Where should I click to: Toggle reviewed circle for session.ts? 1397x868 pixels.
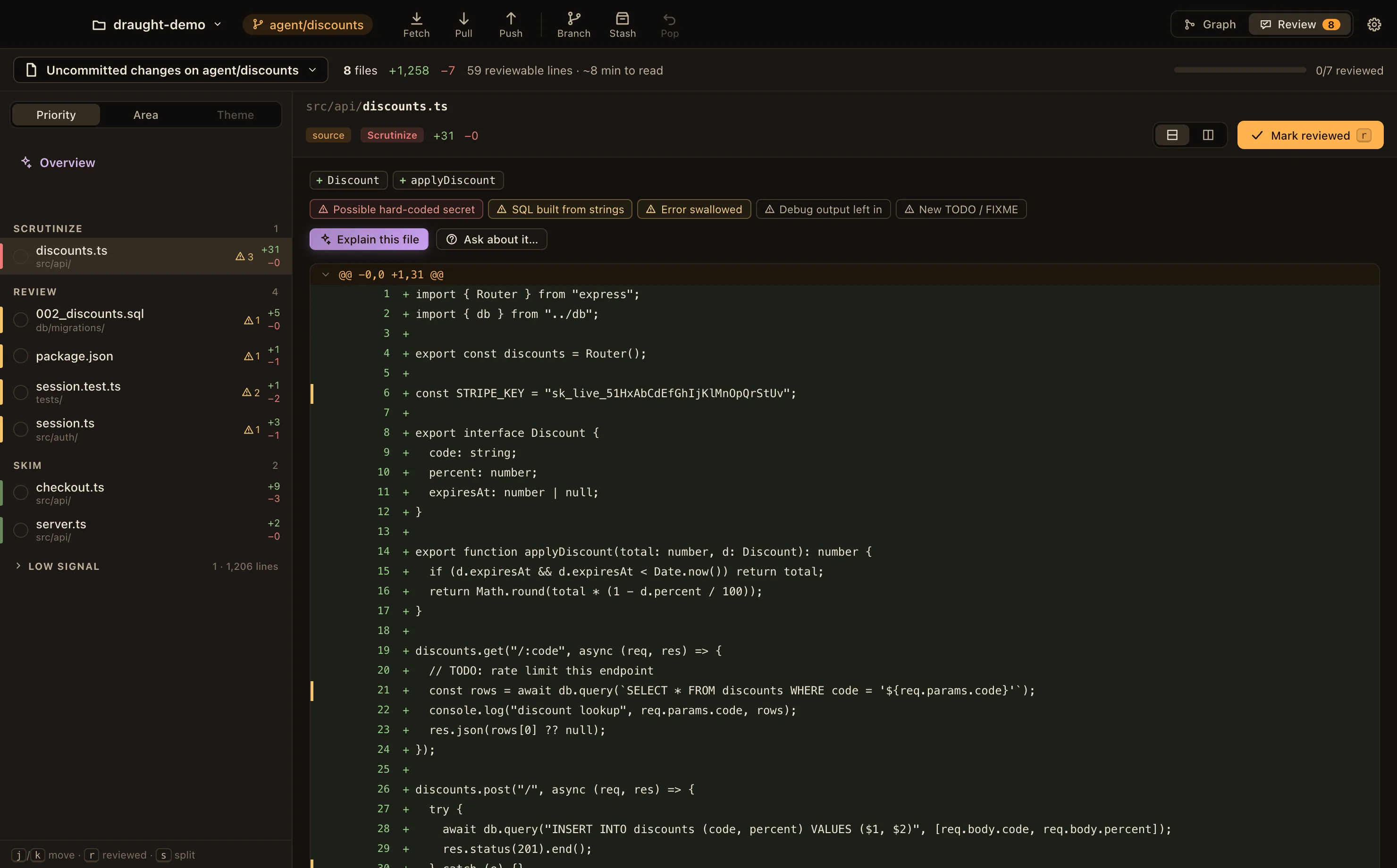[x=21, y=429]
